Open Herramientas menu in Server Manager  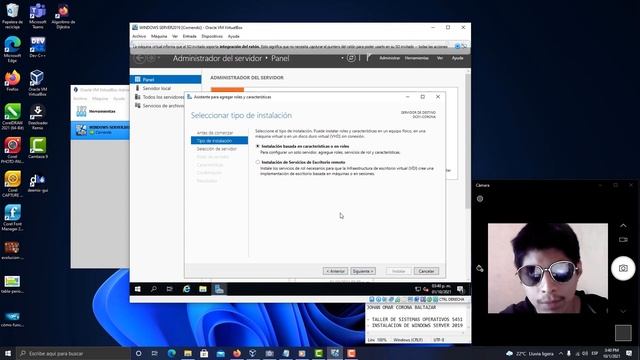coord(416,58)
